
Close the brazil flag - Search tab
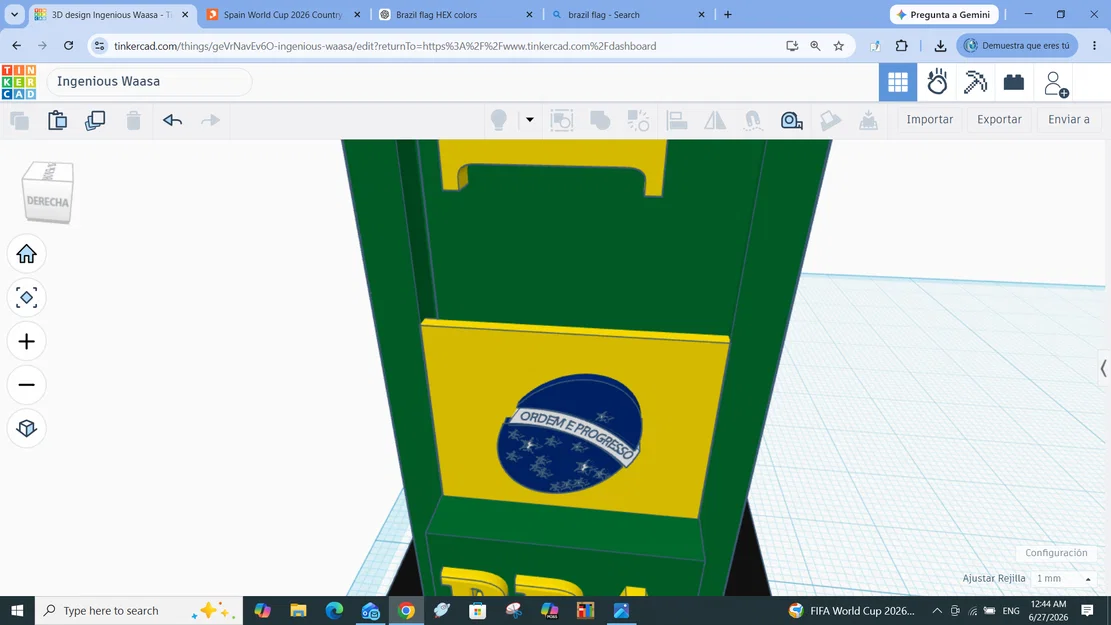(x=701, y=14)
